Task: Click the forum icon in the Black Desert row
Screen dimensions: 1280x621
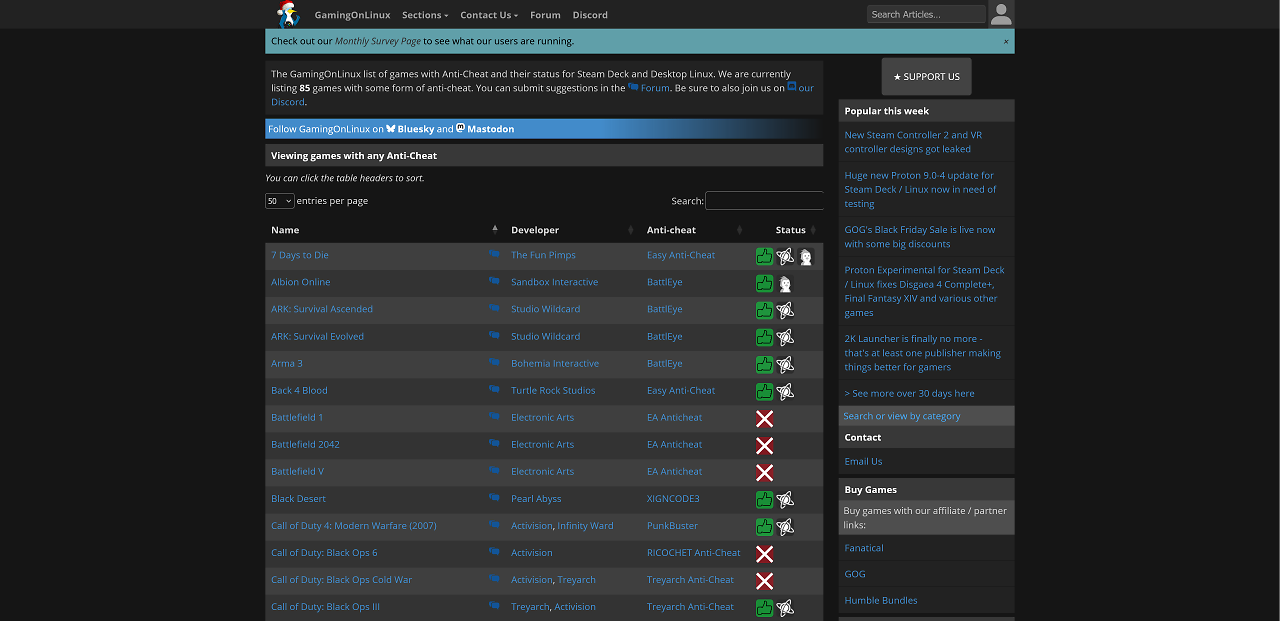Action: pos(494,498)
